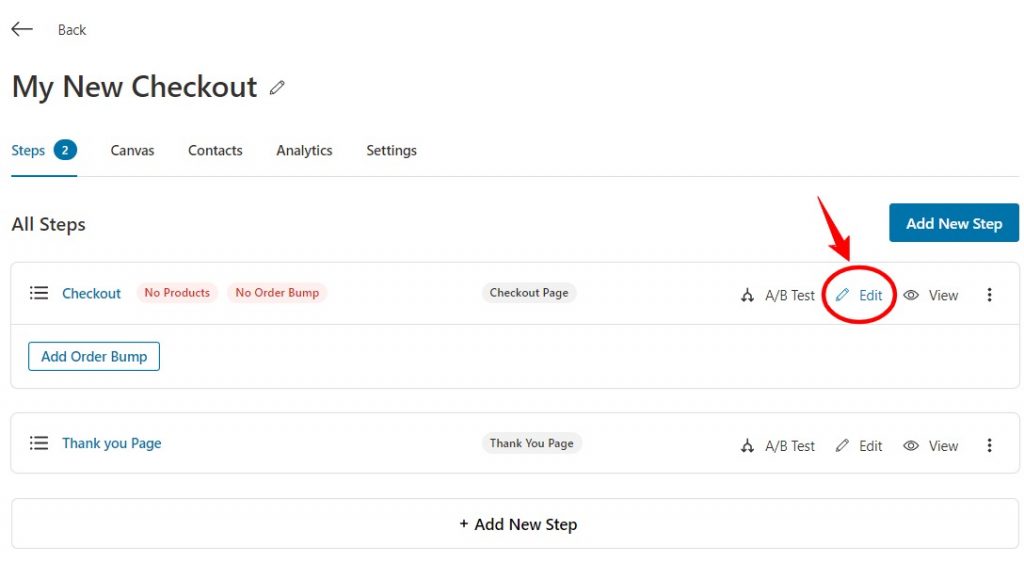Click Edit pencil on Thank you Page row
The width and height of the screenshot is (1024, 563).
[x=842, y=445]
